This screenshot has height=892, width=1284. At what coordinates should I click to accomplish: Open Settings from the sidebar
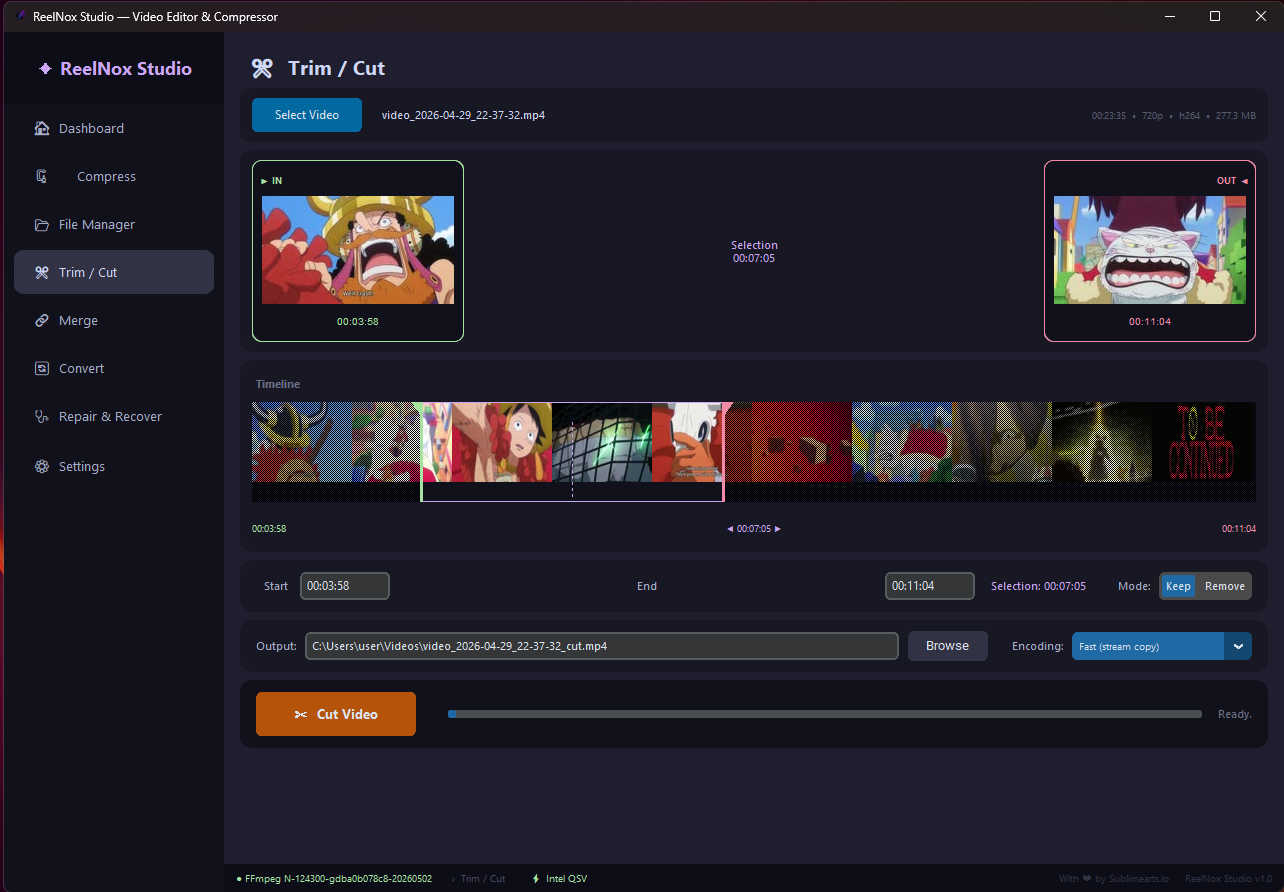(x=114, y=466)
